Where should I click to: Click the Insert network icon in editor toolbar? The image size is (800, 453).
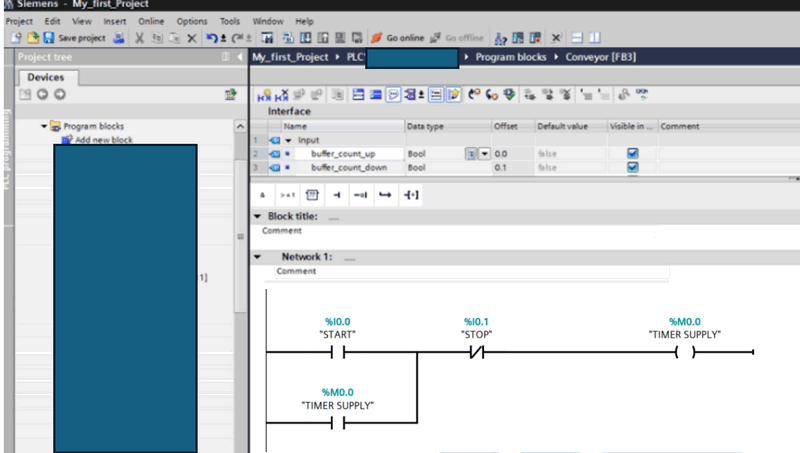264,94
